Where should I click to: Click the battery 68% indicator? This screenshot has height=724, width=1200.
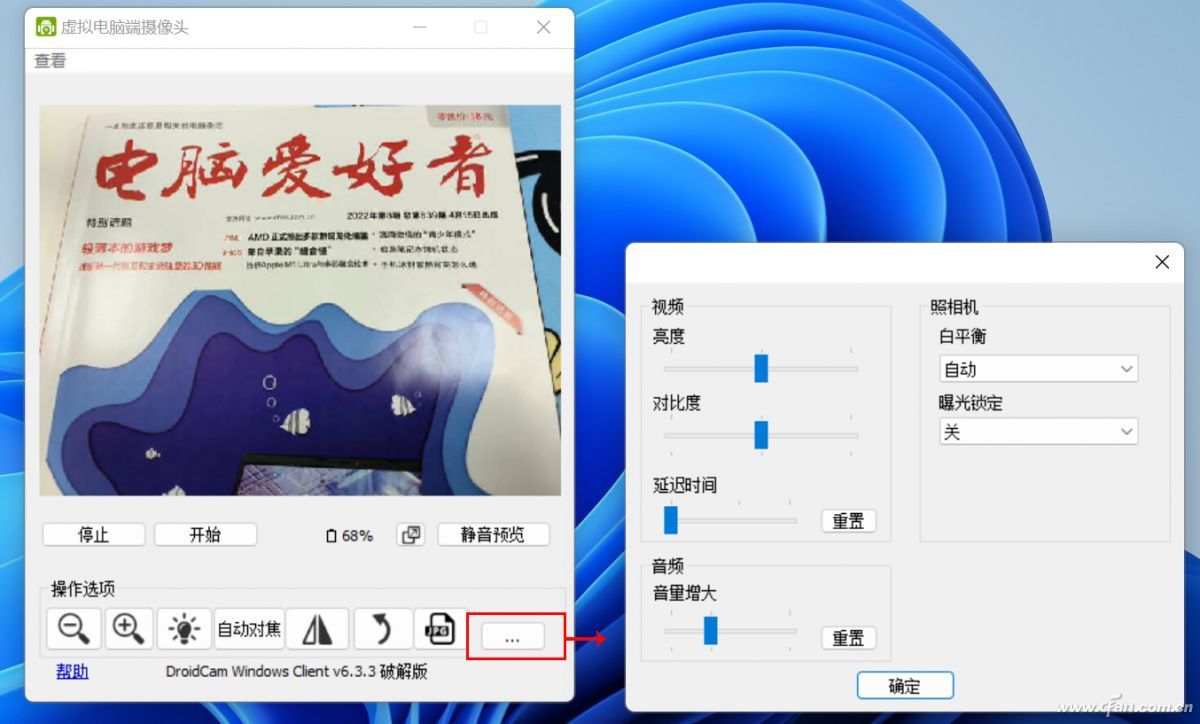350,536
